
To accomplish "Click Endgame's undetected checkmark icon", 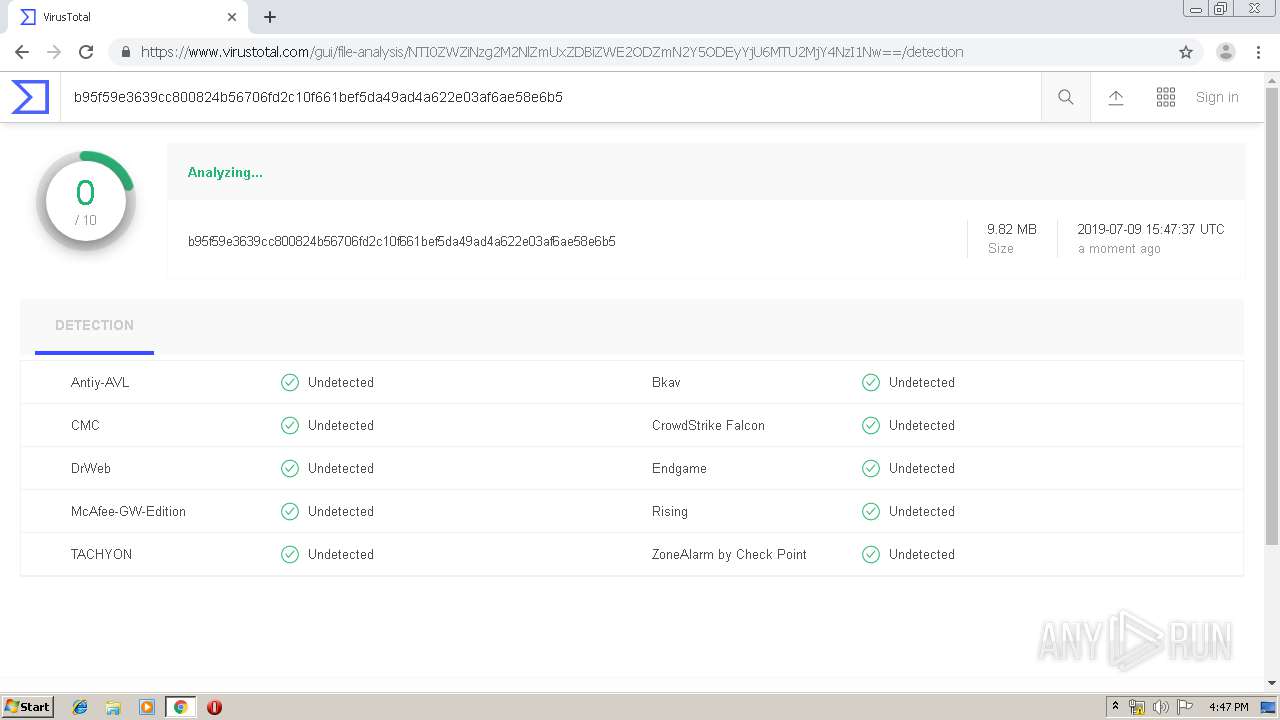I will pyautogui.click(x=871, y=468).
